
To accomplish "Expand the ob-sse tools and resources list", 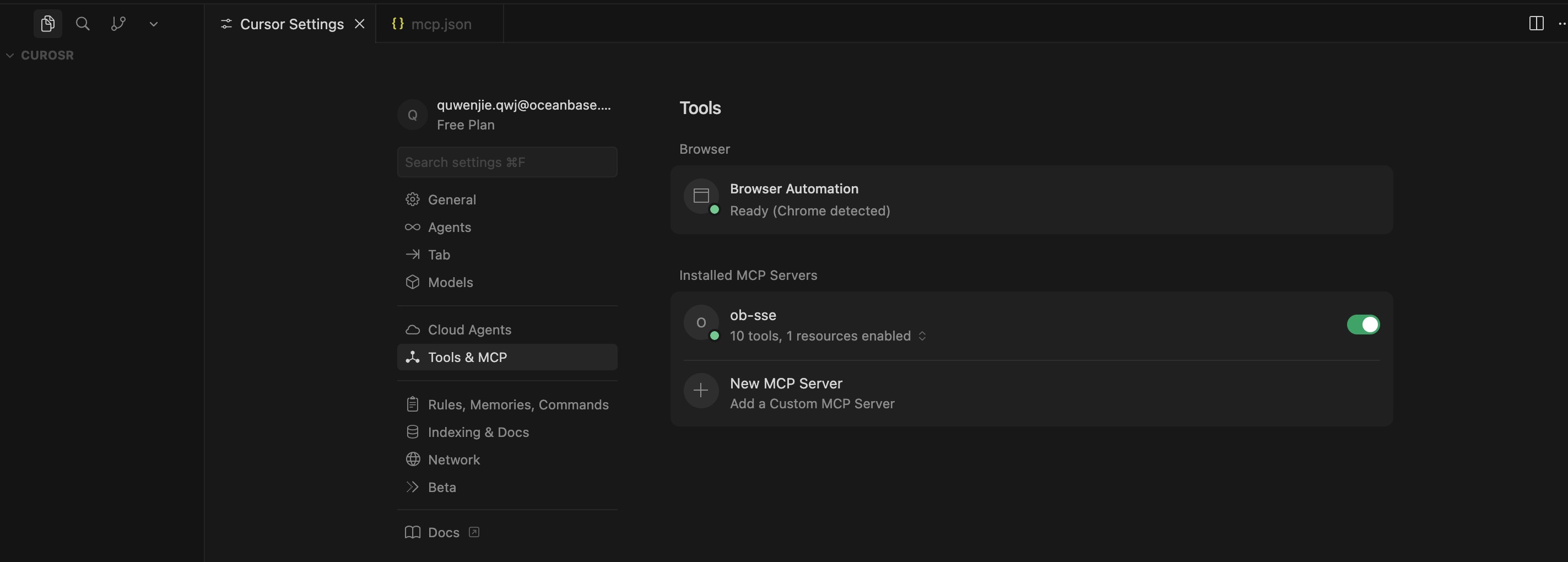I will (x=922, y=336).
